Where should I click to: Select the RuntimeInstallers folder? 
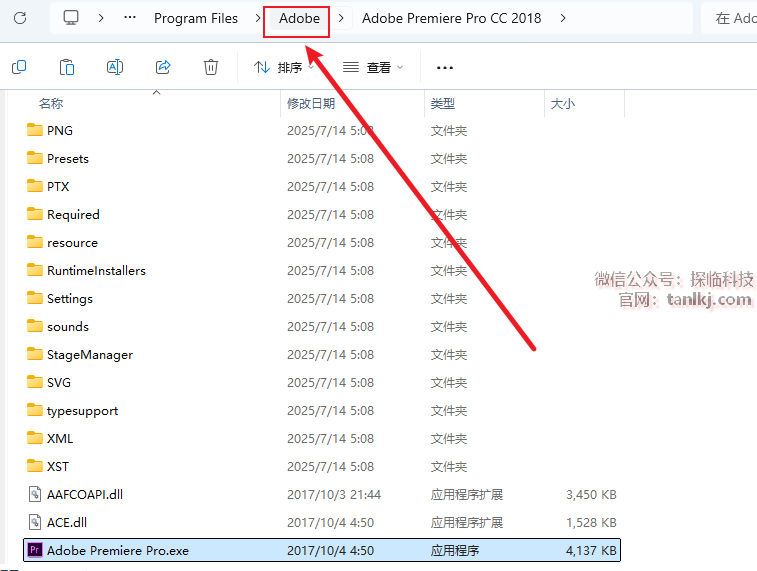(96, 270)
